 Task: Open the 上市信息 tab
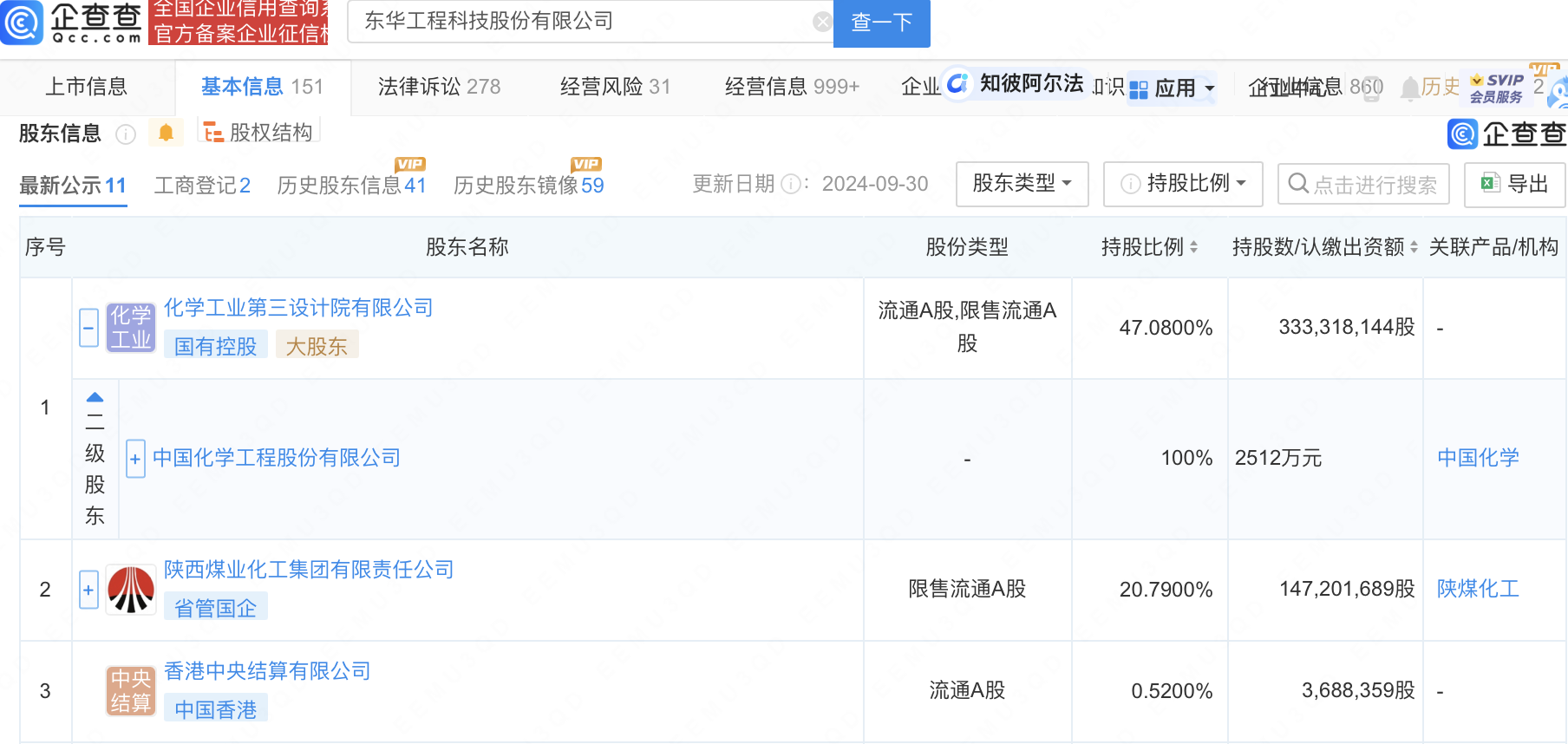click(x=86, y=87)
